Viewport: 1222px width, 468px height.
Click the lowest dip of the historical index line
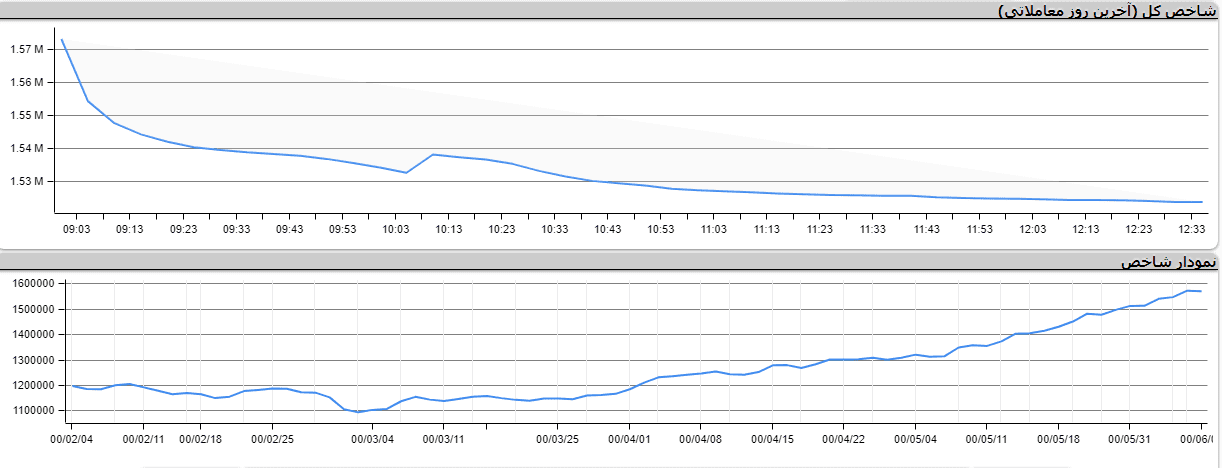coord(359,412)
